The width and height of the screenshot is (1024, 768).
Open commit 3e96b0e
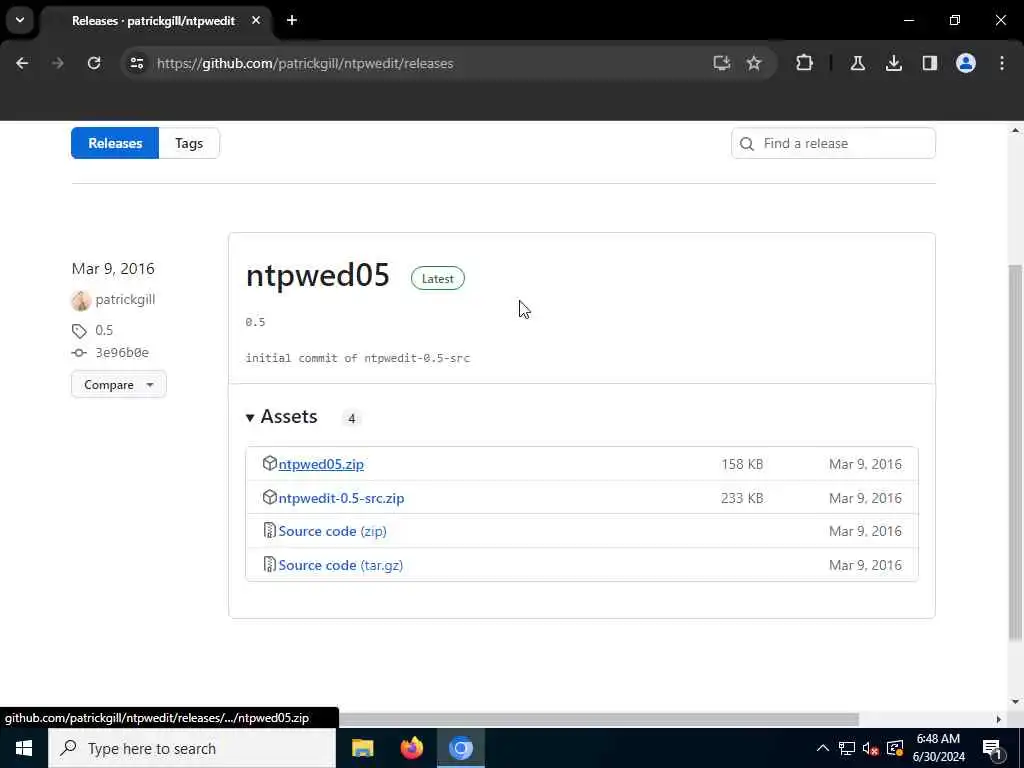point(122,353)
